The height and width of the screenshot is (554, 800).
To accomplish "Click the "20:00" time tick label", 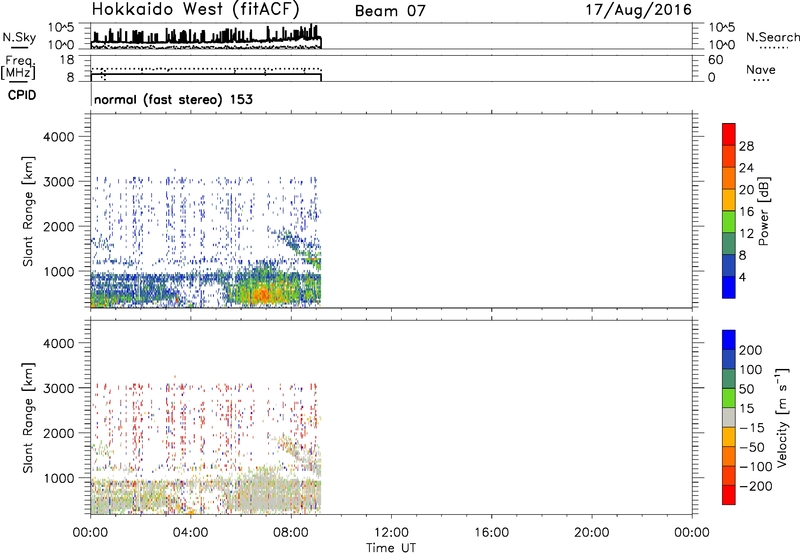I will [591, 533].
